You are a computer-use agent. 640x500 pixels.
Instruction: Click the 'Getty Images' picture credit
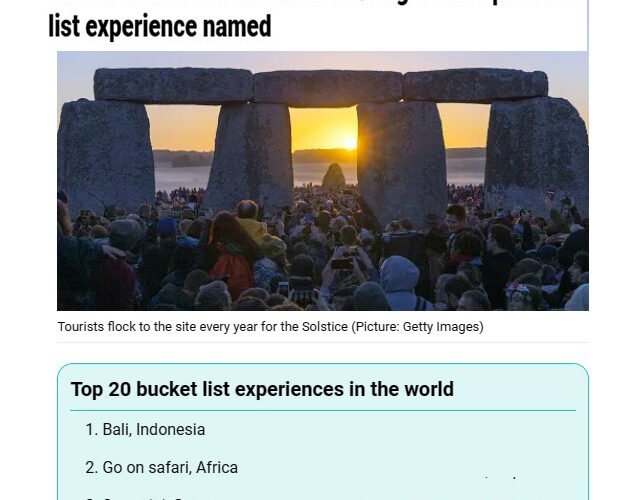coord(441,327)
